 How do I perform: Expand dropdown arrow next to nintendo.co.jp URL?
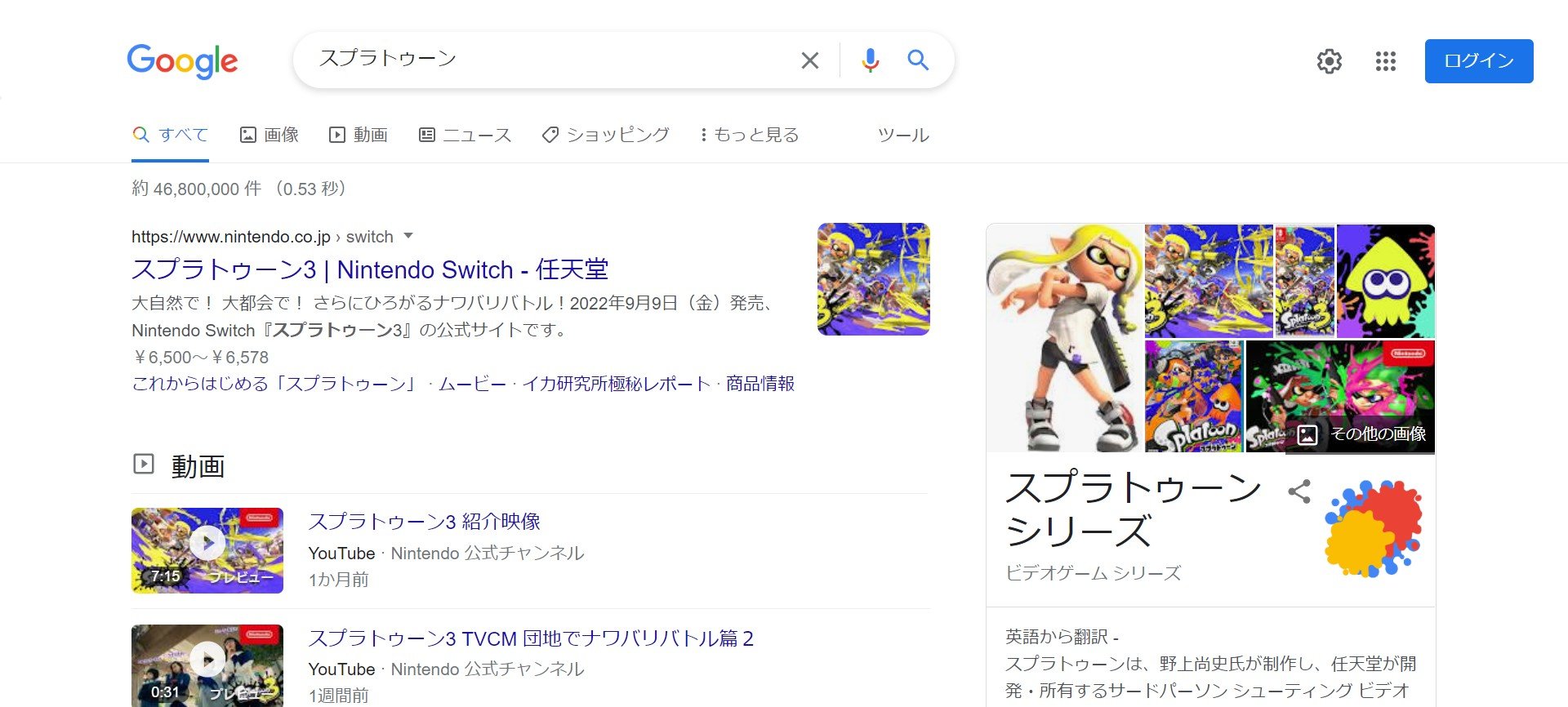click(408, 236)
